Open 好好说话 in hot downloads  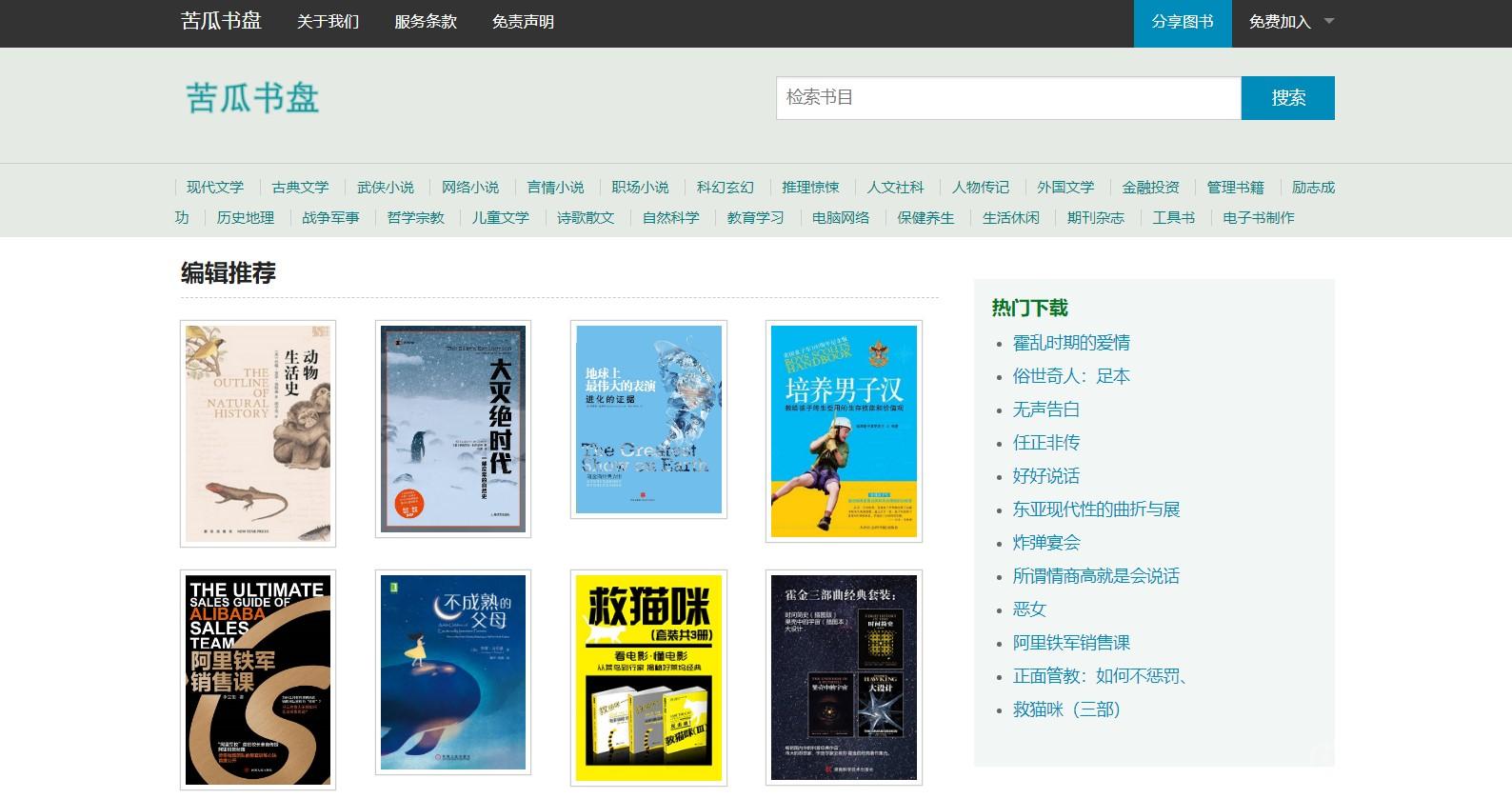[x=1045, y=476]
